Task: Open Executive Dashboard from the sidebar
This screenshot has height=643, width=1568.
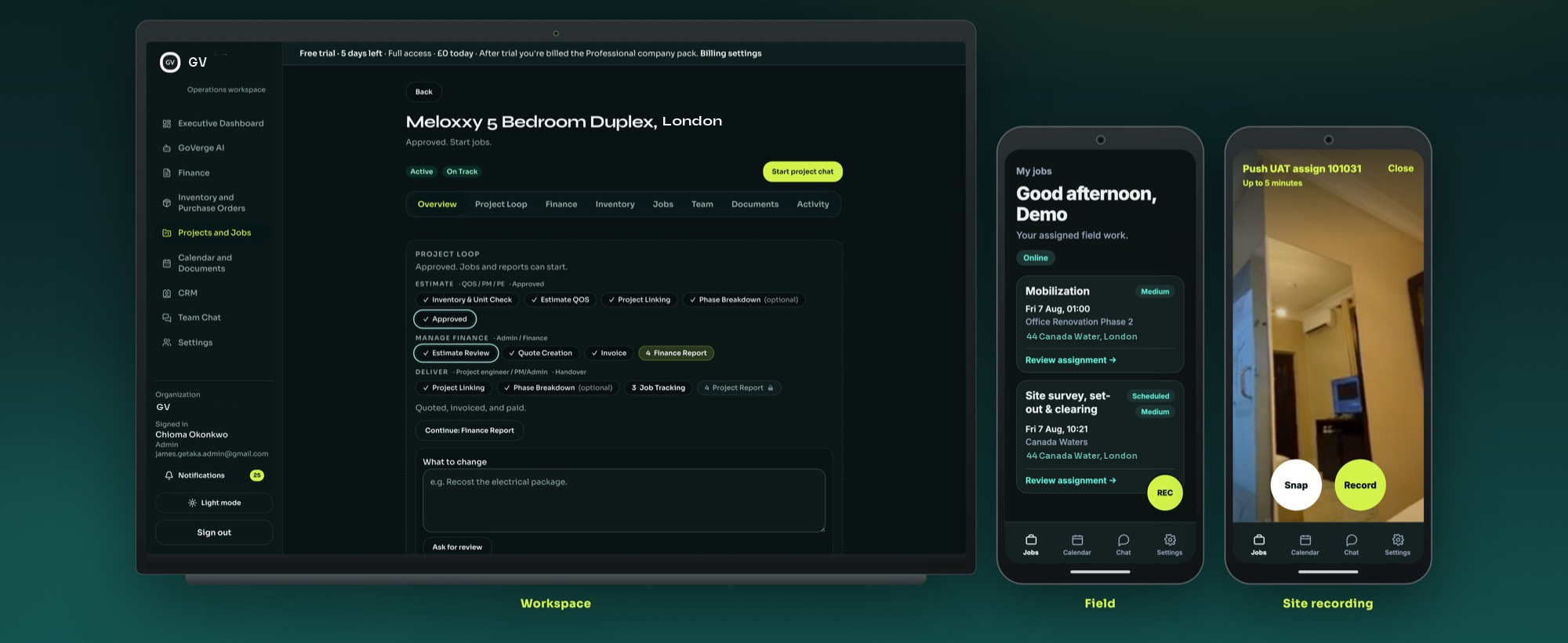Action: [213, 123]
